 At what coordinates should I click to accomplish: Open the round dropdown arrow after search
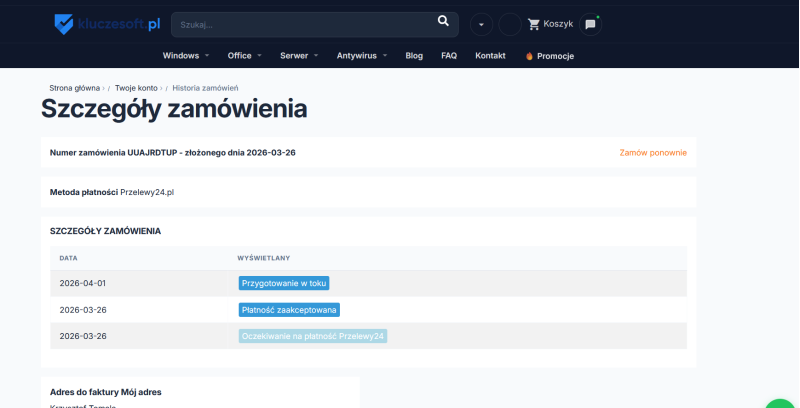tap(482, 24)
